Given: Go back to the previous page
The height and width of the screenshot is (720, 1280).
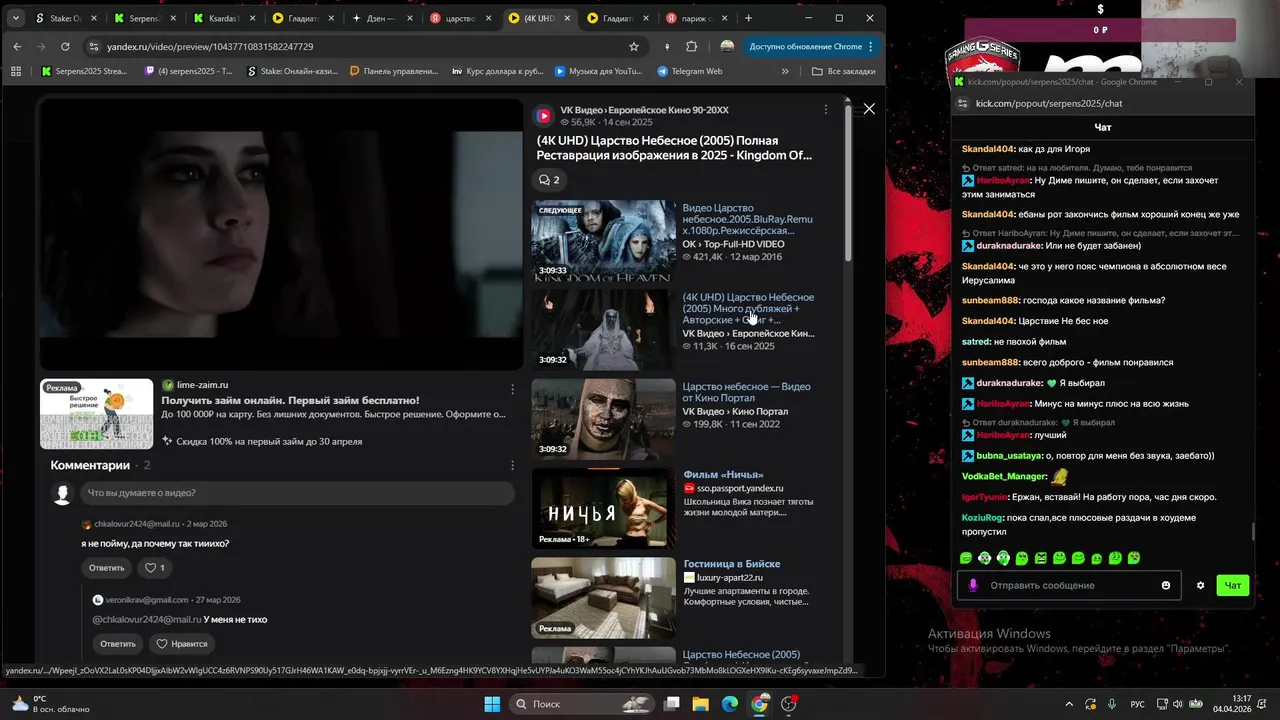Looking at the screenshot, I should click(17, 46).
